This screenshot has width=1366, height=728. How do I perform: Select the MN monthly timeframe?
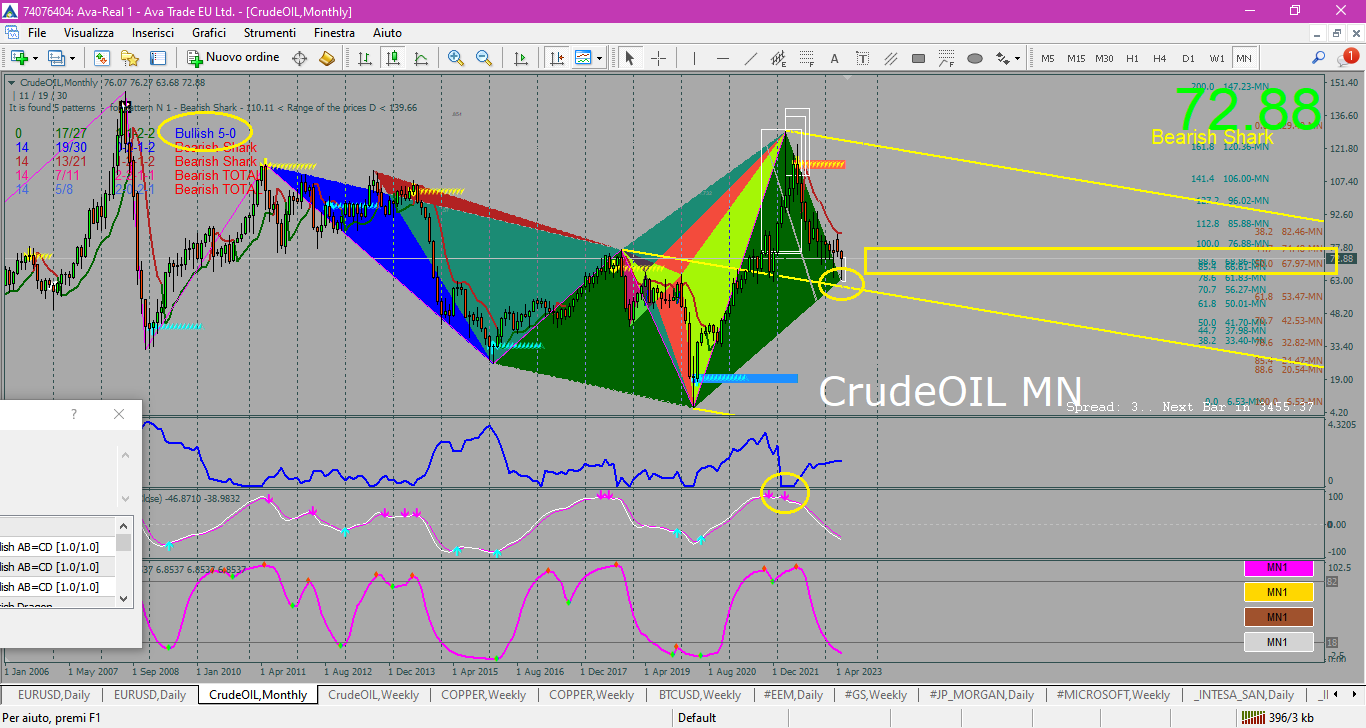pos(1244,58)
